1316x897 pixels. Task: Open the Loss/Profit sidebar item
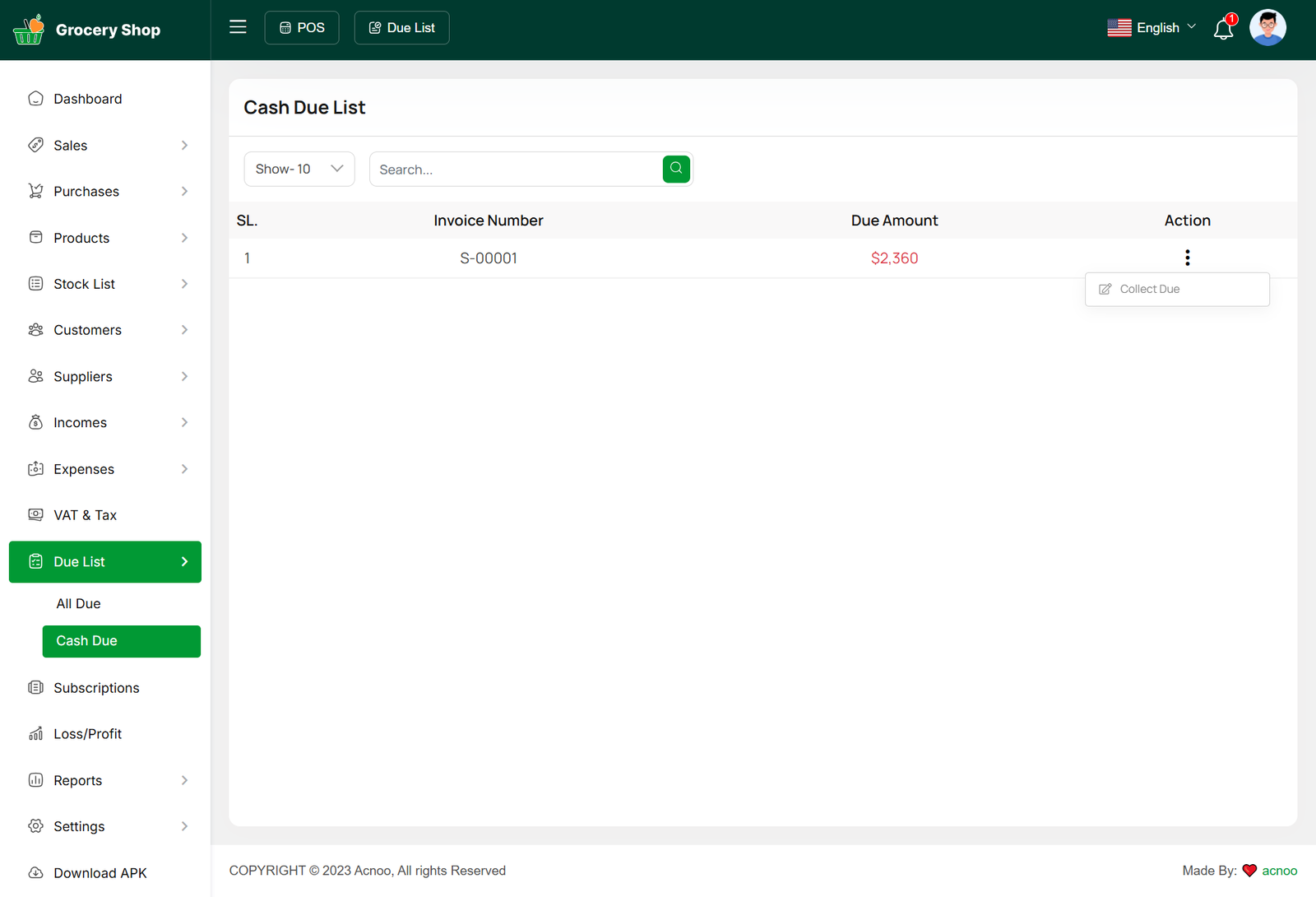point(87,734)
